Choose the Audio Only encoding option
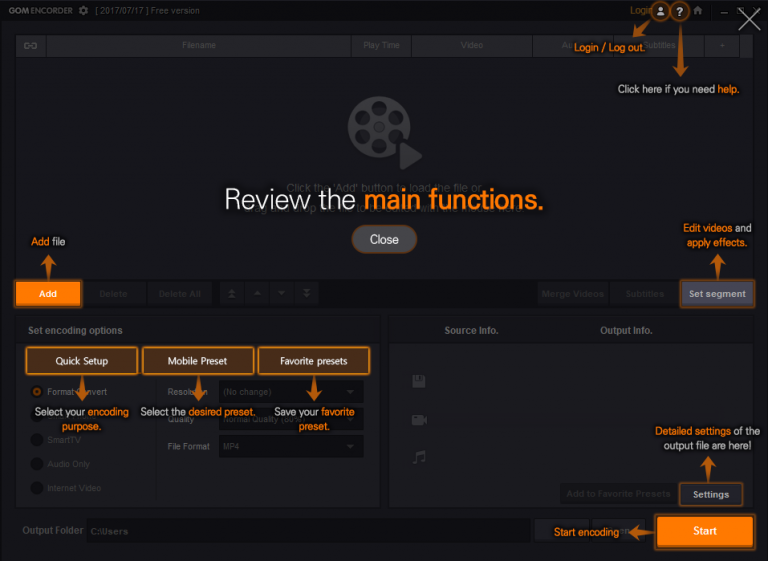Image resolution: width=768 pixels, height=561 pixels. (38, 464)
